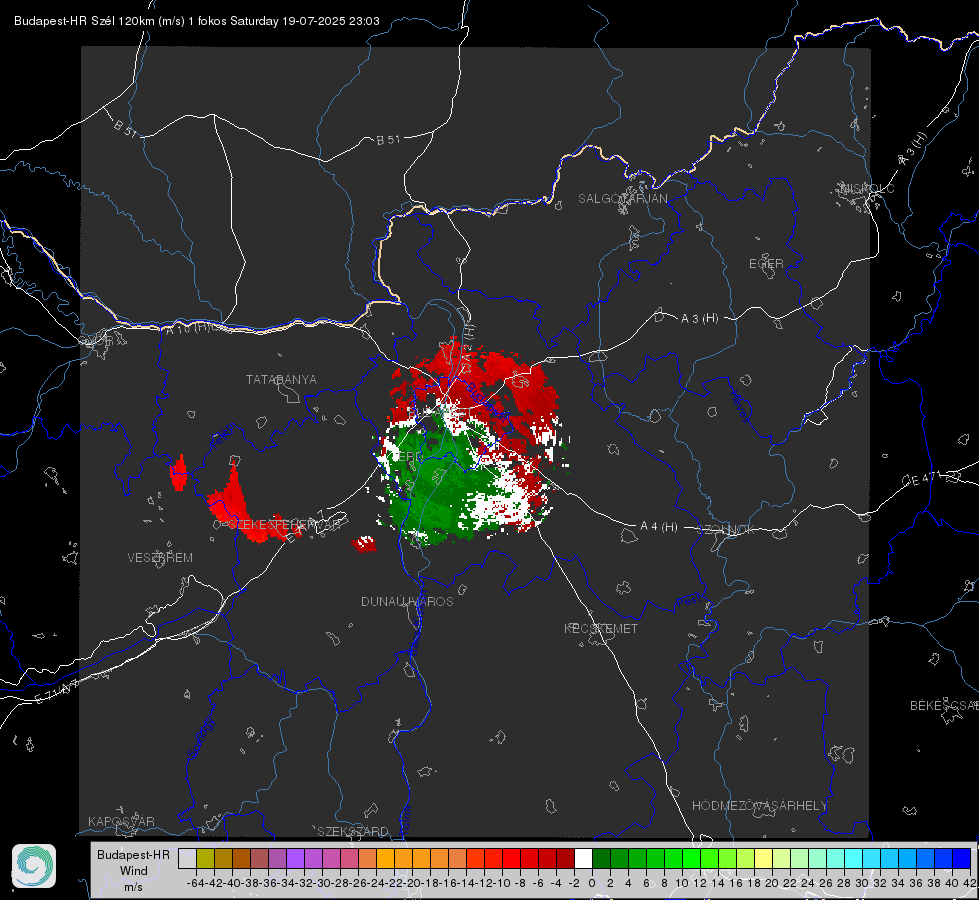Click the SALGÓTARJÁN city label
The width and height of the screenshot is (979, 900).
(x=622, y=199)
